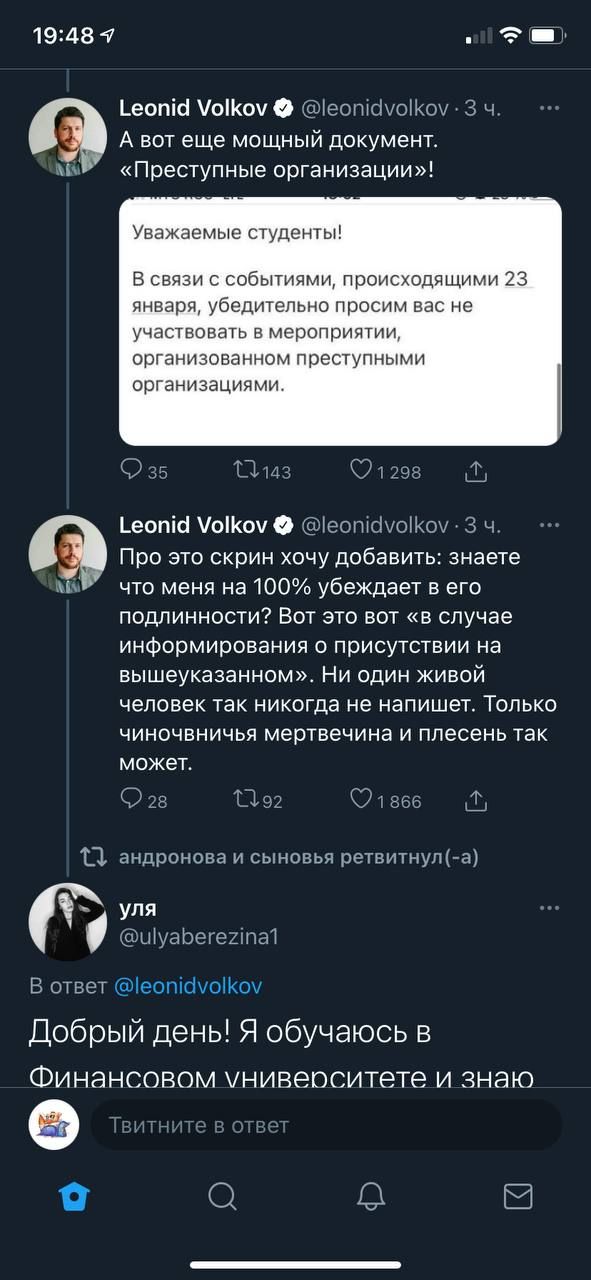
Task: Open more options on first Volkov tweet
Action: tap(549, 106)
